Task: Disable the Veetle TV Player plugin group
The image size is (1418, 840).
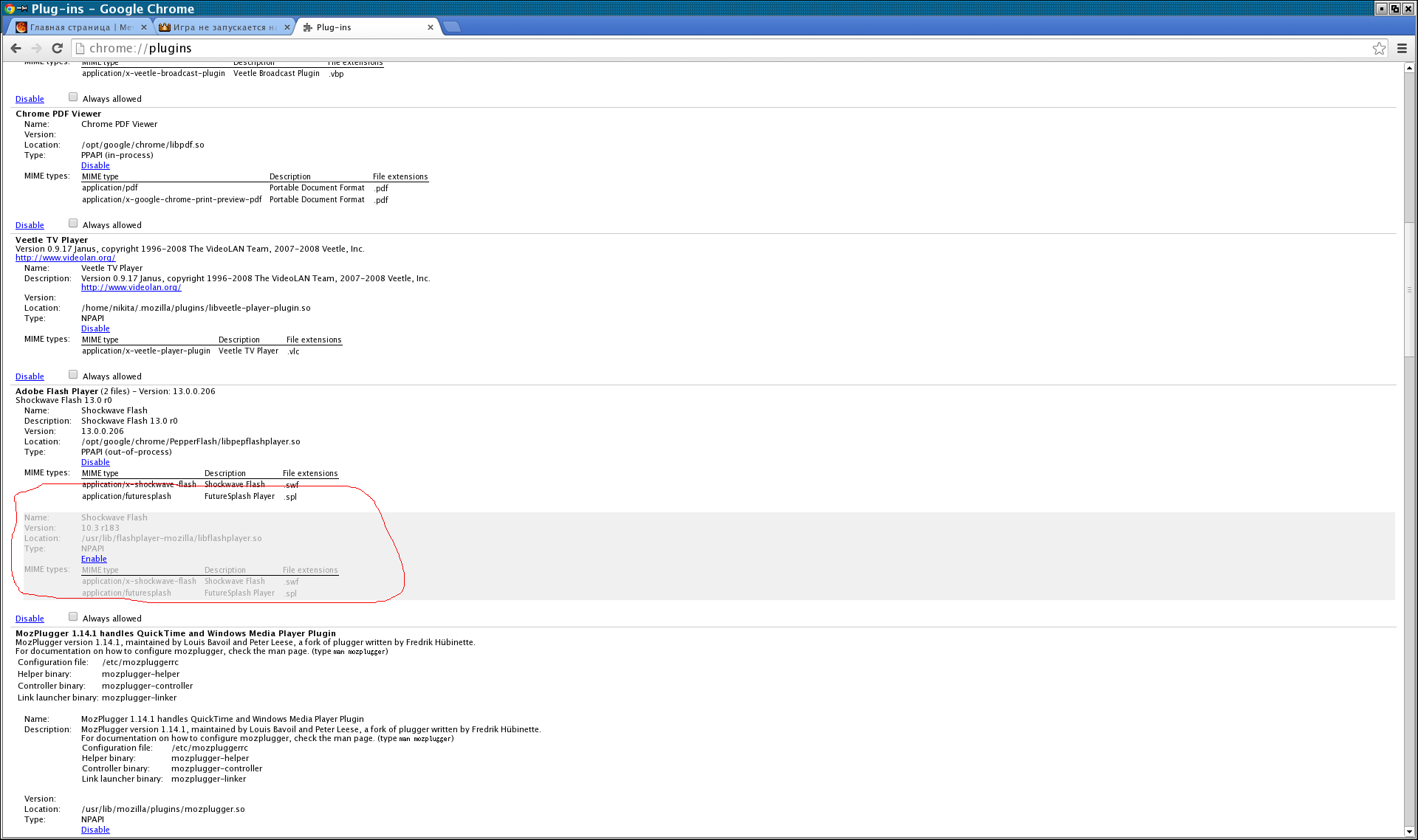Action: pyautogui.click(x=30, y=376)
